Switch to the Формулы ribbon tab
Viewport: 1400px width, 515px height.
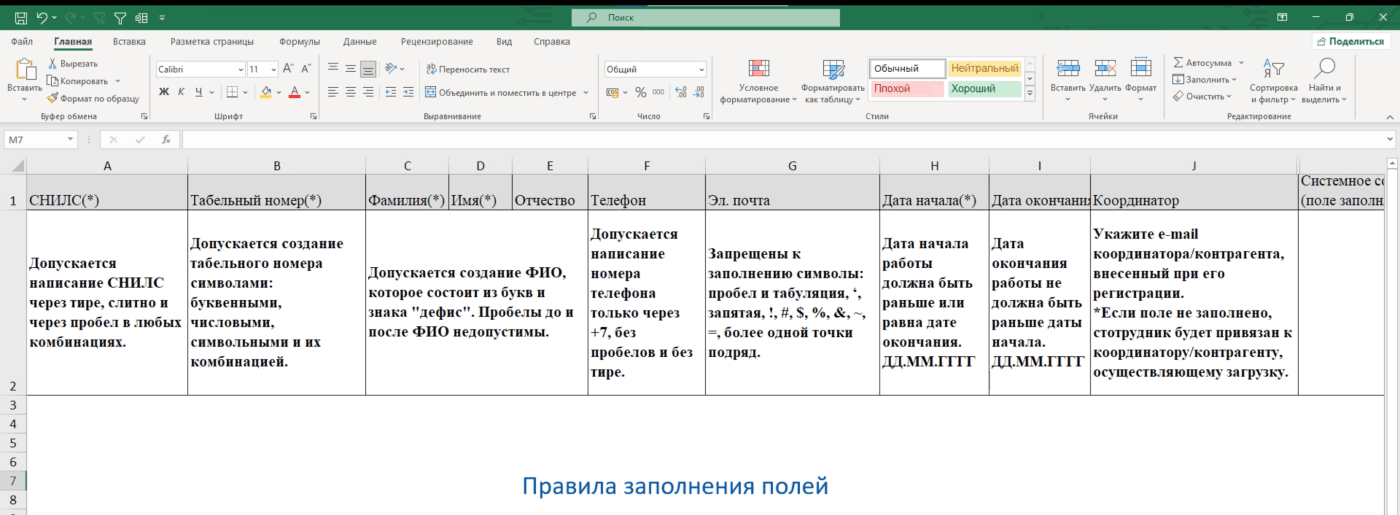point(299,42)
